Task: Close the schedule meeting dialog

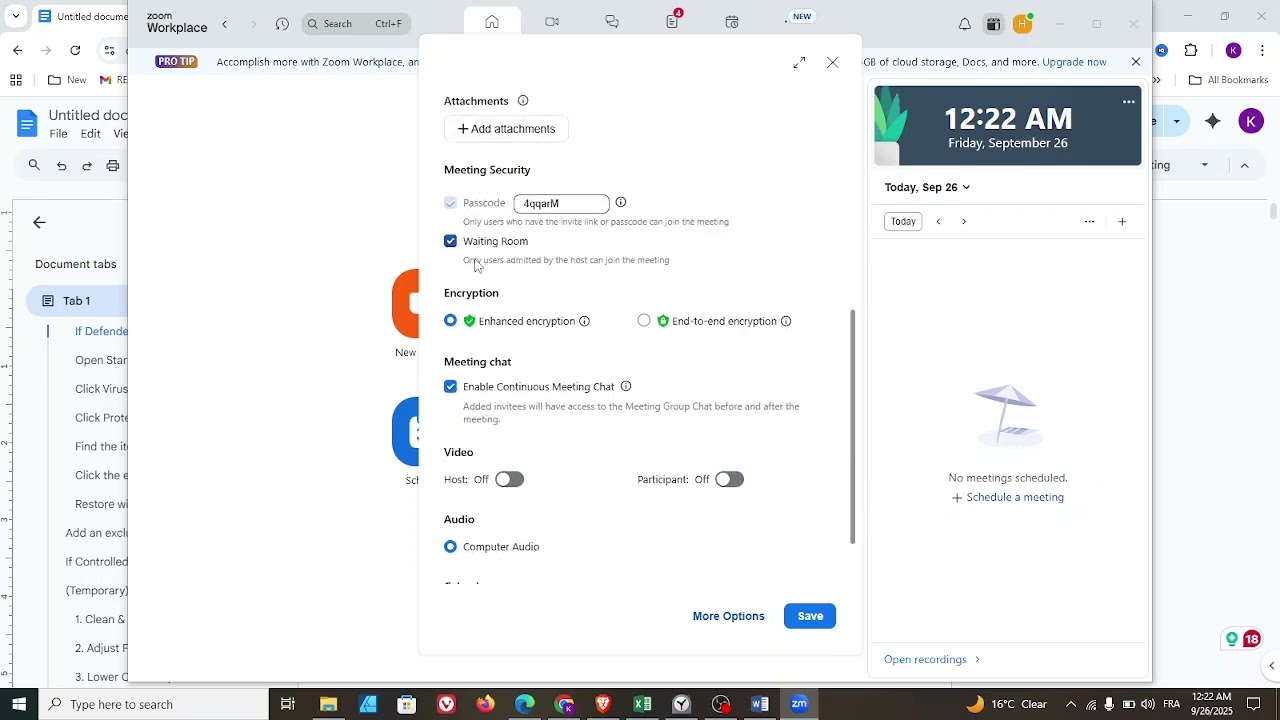Action: [833, 63]
